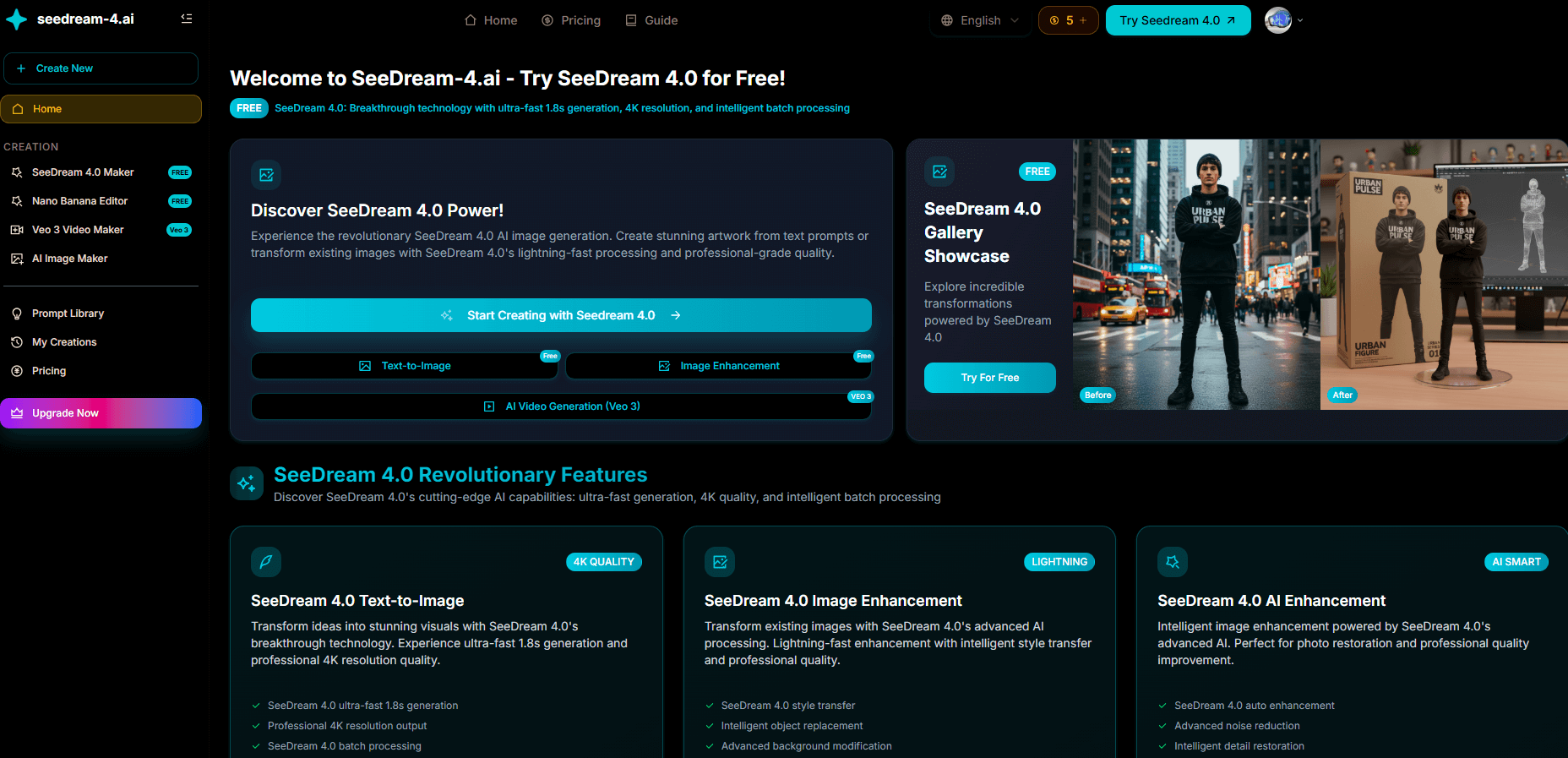
Task: View My Creations history
Action: 64,342
